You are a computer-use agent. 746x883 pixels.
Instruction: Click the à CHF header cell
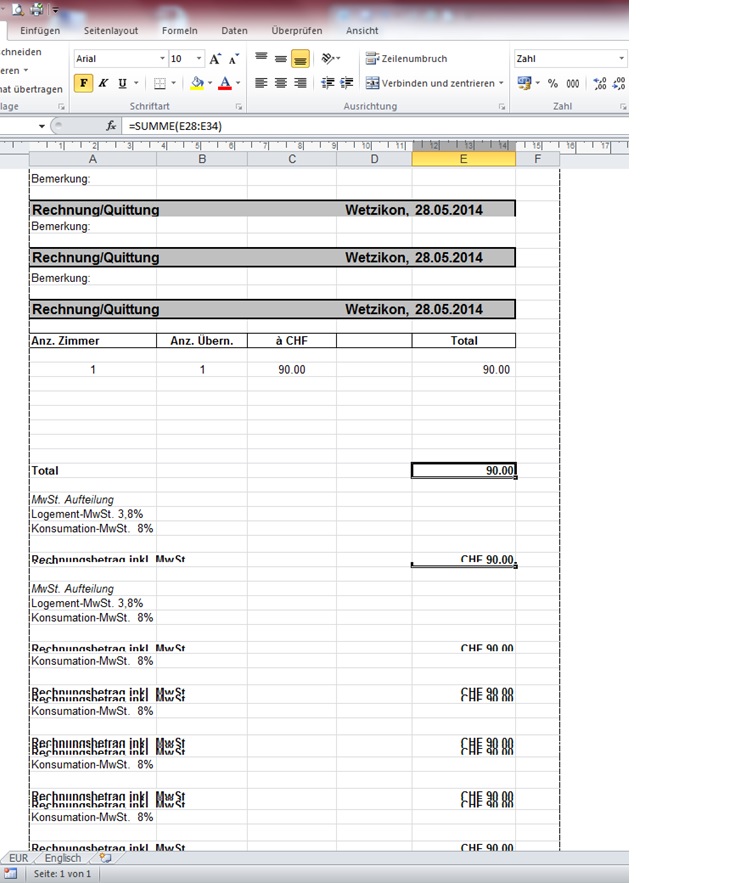(292, 341)
